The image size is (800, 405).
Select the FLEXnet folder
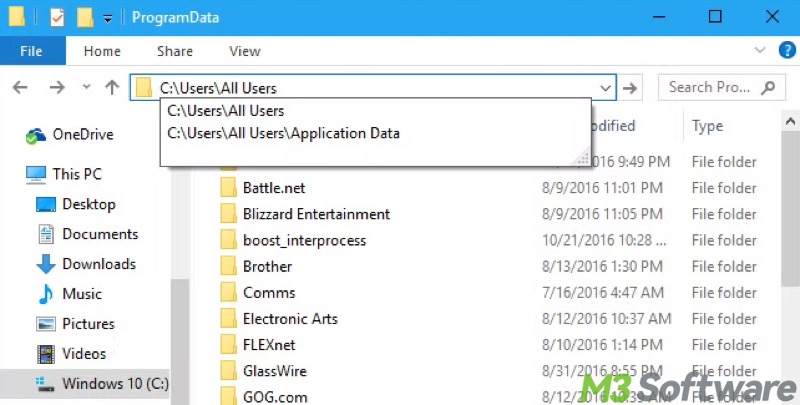[x=269, y=345]
